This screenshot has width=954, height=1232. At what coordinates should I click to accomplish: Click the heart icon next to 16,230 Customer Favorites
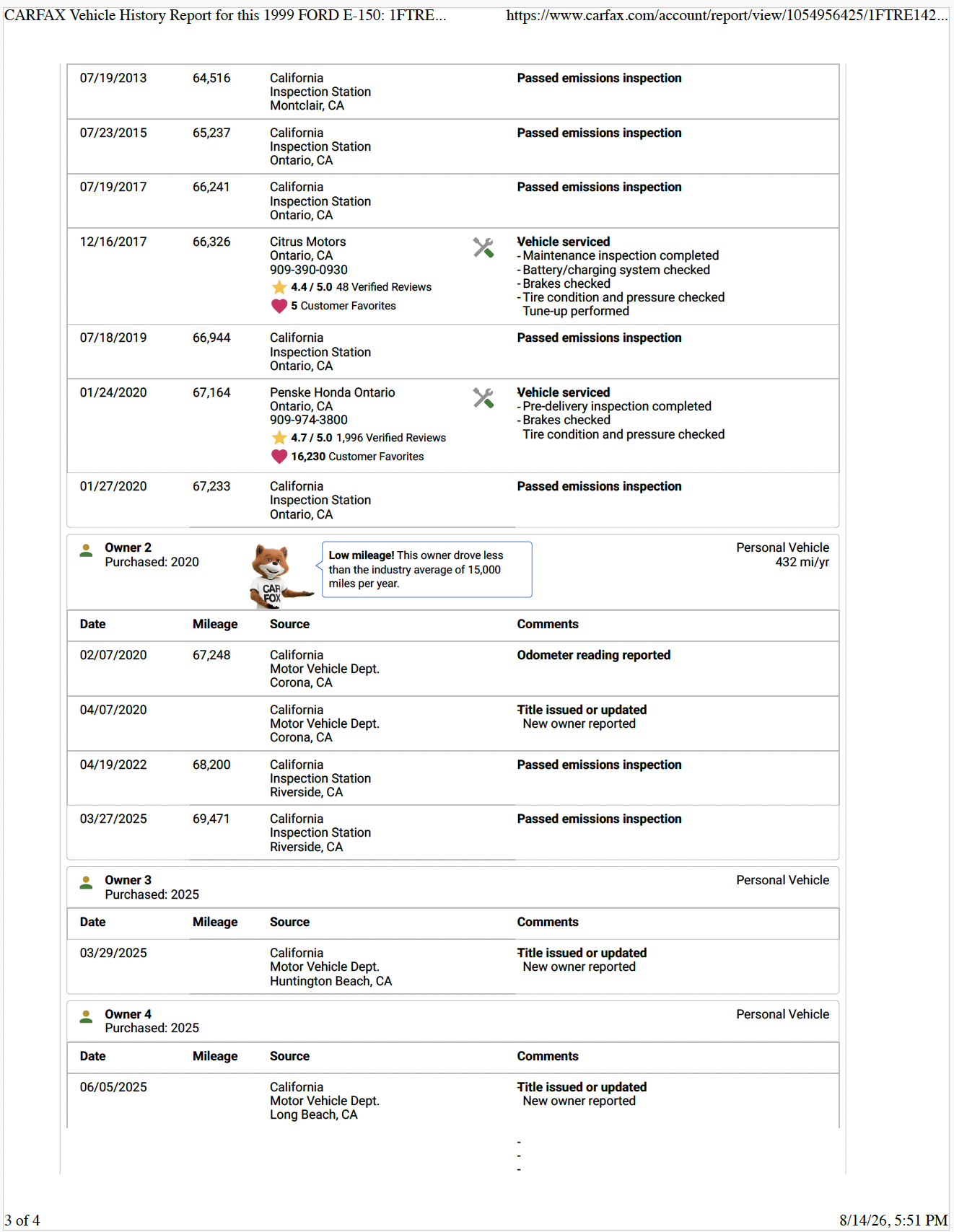pos(279,457)
